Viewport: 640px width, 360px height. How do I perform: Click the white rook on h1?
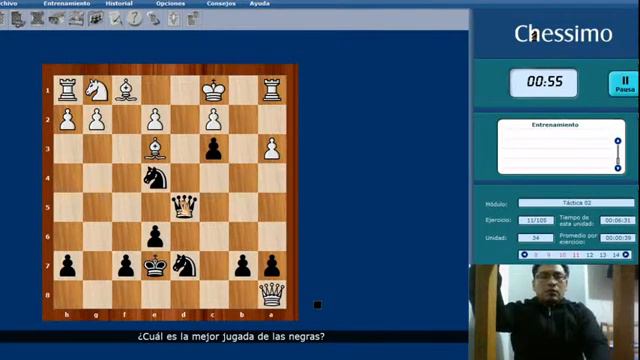coord(68,90)
